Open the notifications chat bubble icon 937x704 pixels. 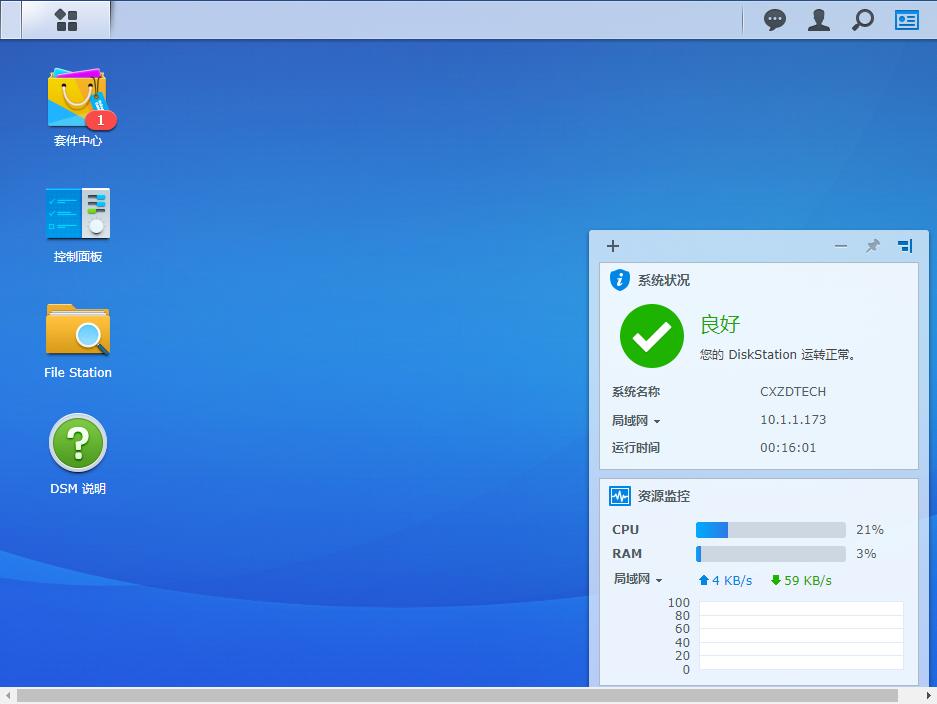tap(775, 20)
